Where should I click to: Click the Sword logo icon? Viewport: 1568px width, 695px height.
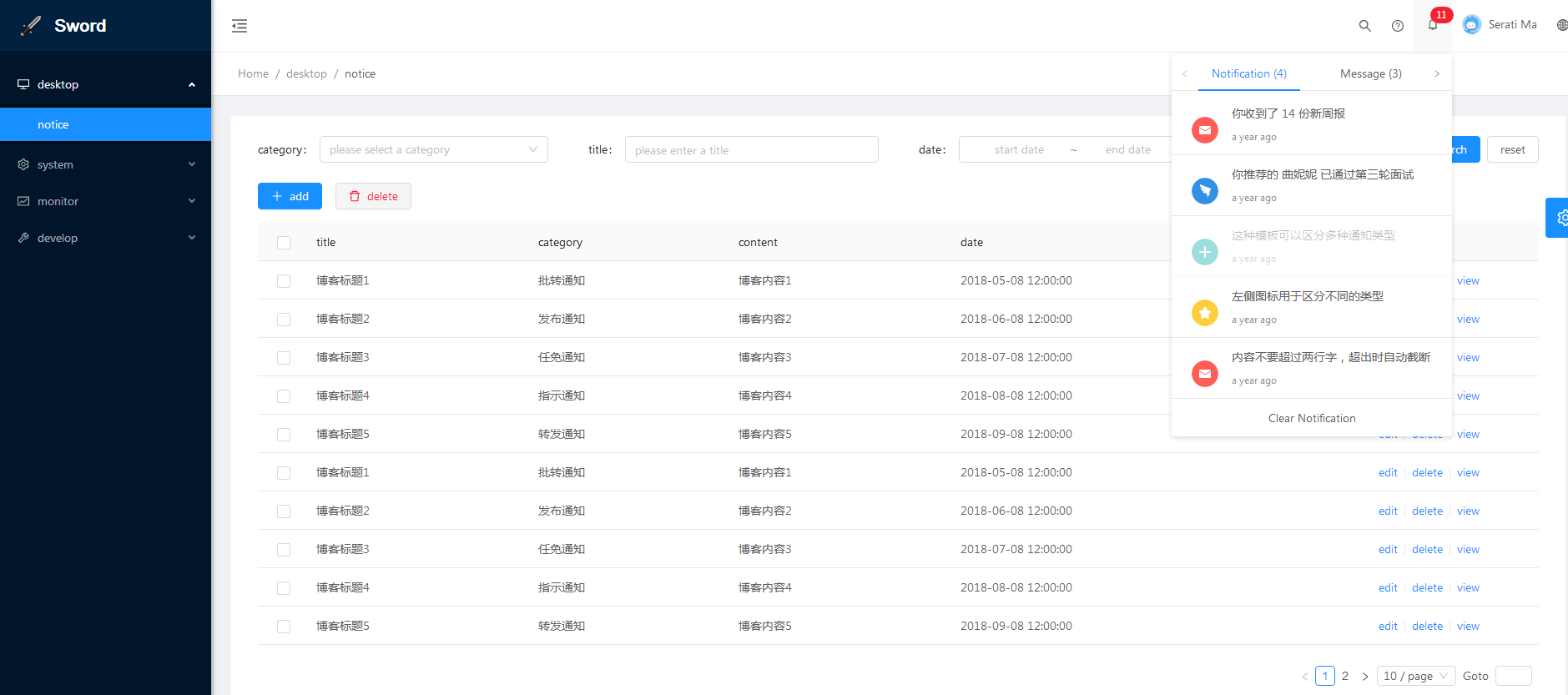[31, 26]
